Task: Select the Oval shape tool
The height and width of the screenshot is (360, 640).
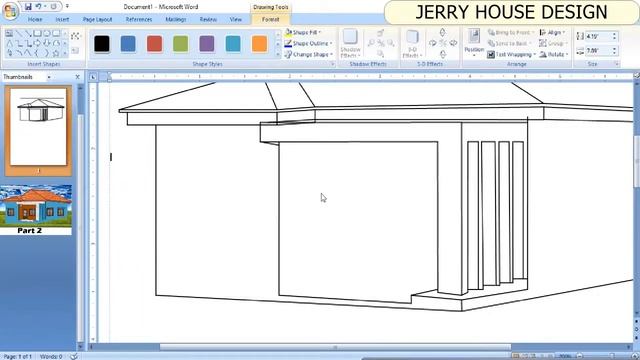Action: point(47,33)
